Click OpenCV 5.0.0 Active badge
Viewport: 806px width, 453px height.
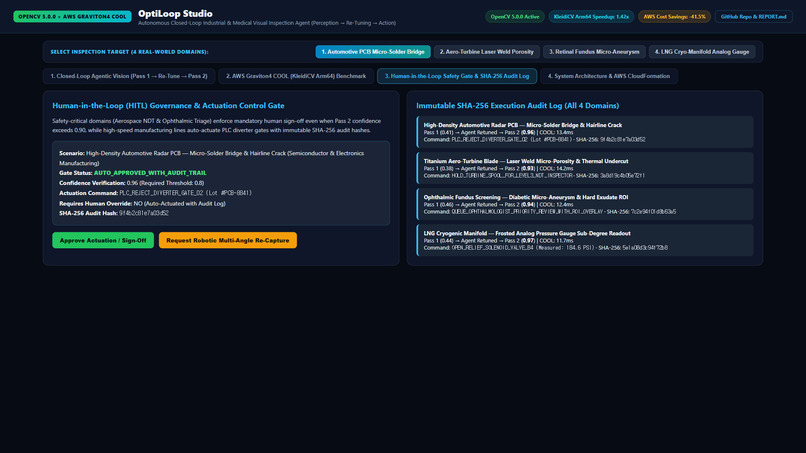515,16
